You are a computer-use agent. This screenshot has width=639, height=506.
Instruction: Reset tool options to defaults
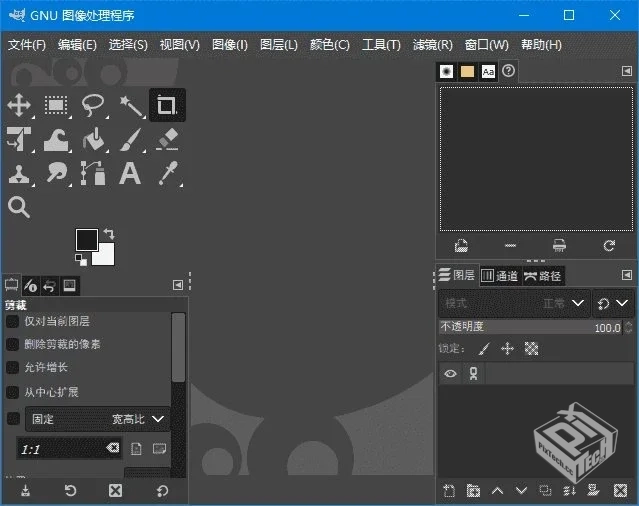click(x=162, y=491)
